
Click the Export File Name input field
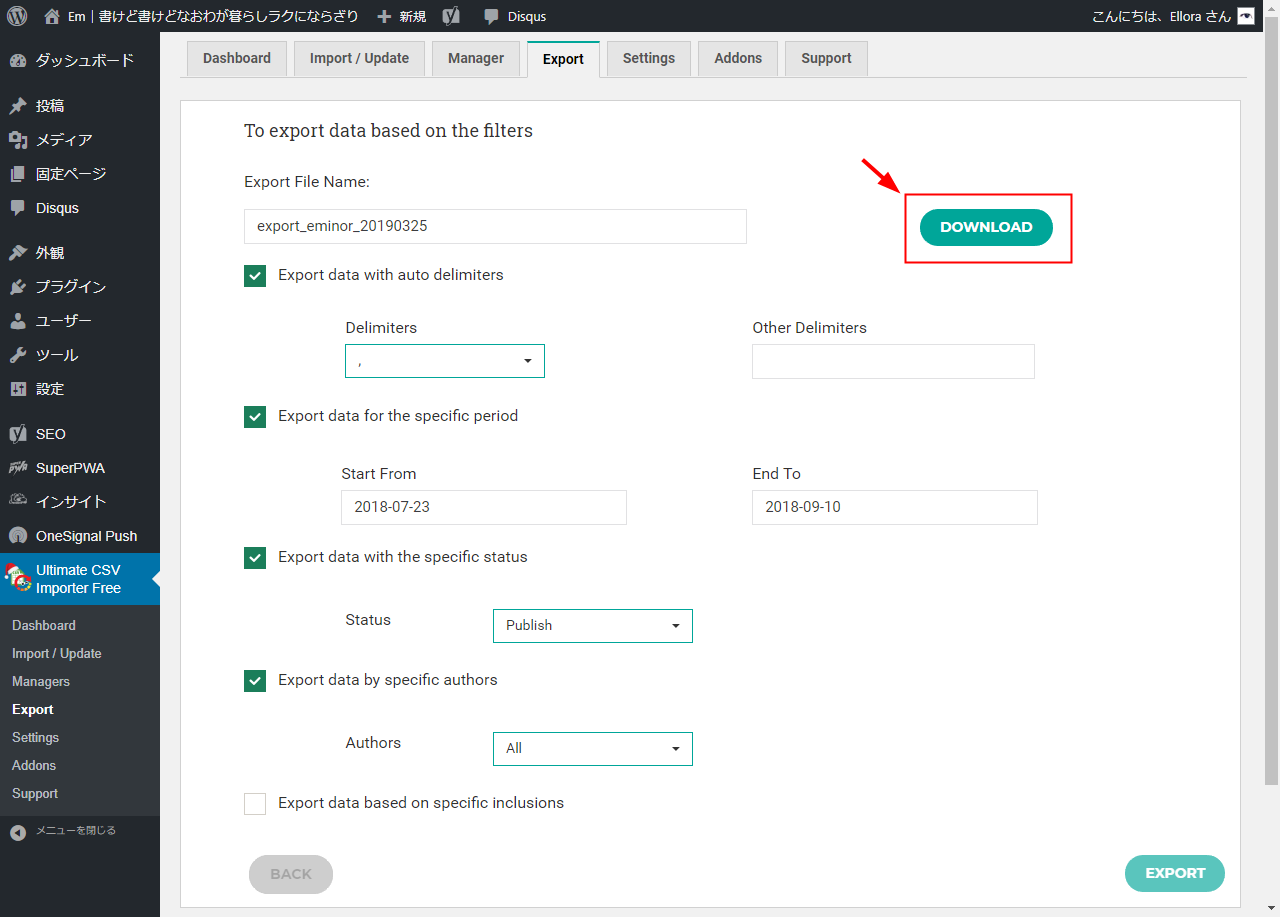495,226
